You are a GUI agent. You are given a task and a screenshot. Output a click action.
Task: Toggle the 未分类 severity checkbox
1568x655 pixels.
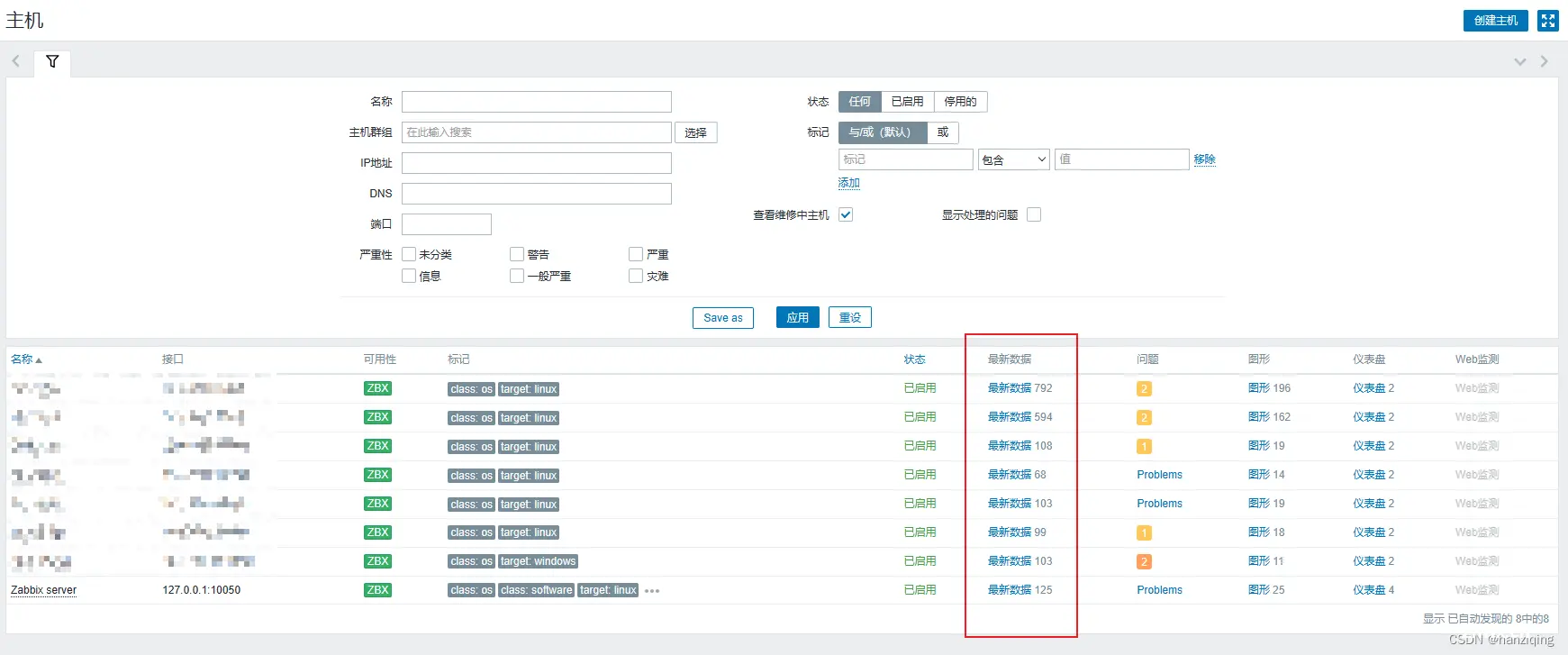409,254
